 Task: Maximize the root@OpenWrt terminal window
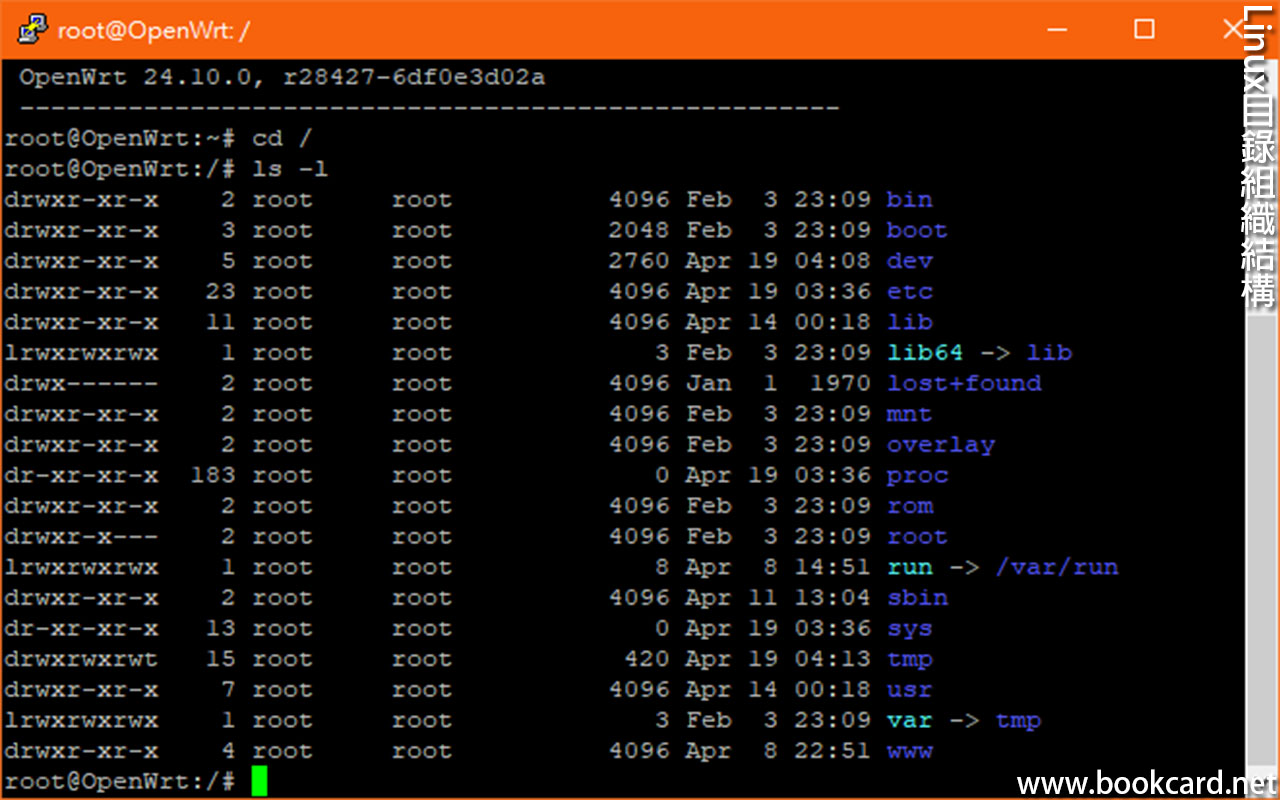point(1144,30)
